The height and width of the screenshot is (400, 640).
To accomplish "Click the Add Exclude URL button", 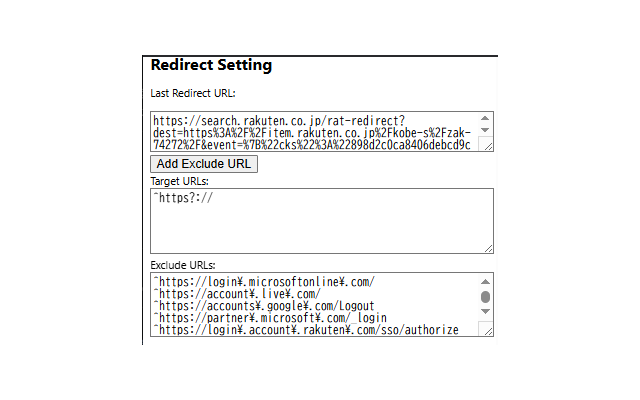I will (204, 163).
